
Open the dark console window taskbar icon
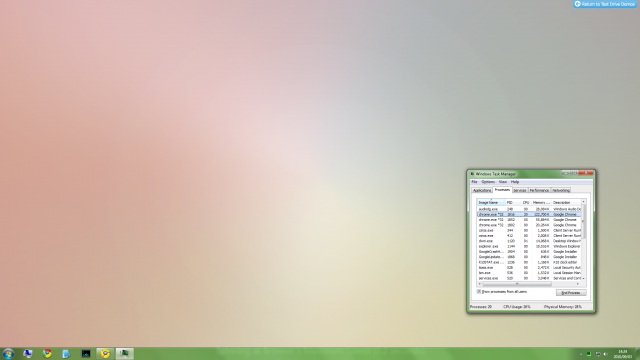click(86, 354)
